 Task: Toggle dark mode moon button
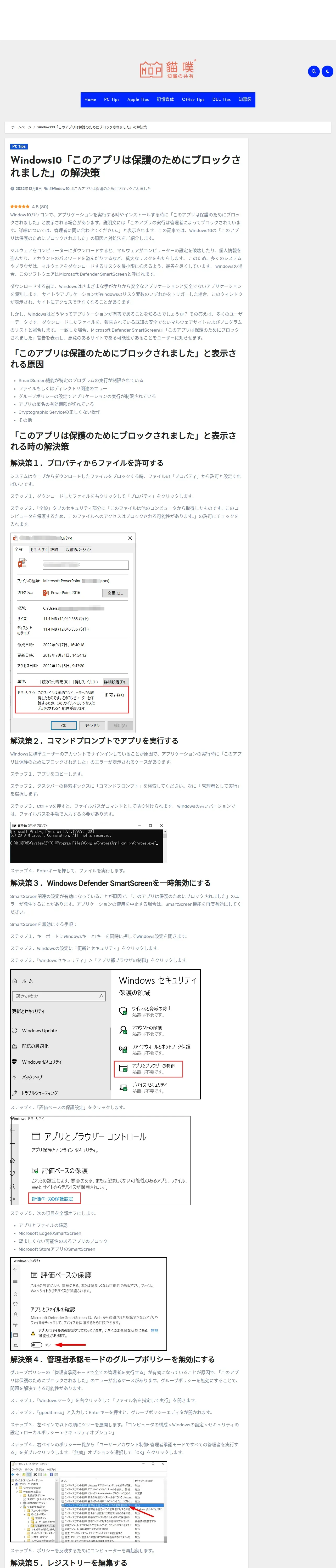click(327, 71)
